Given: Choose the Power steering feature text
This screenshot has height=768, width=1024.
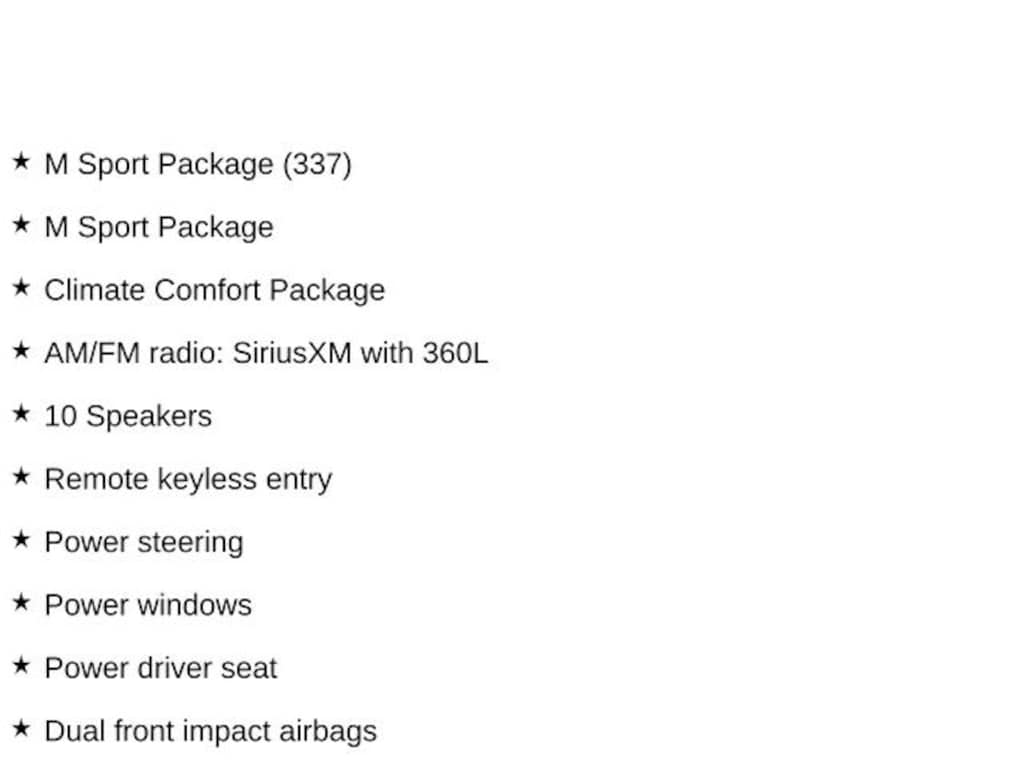Looking at the screenshot, I should pos(144,542).
